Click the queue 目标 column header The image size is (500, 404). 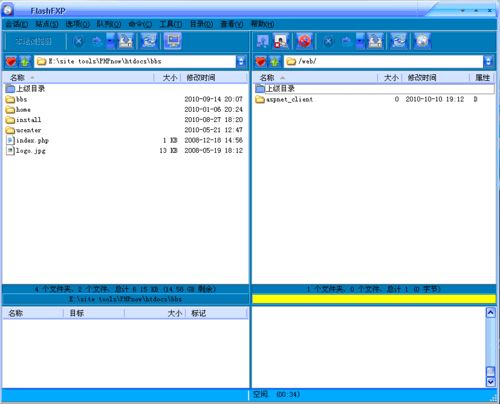pyautogui.click(x=93, y=313)
